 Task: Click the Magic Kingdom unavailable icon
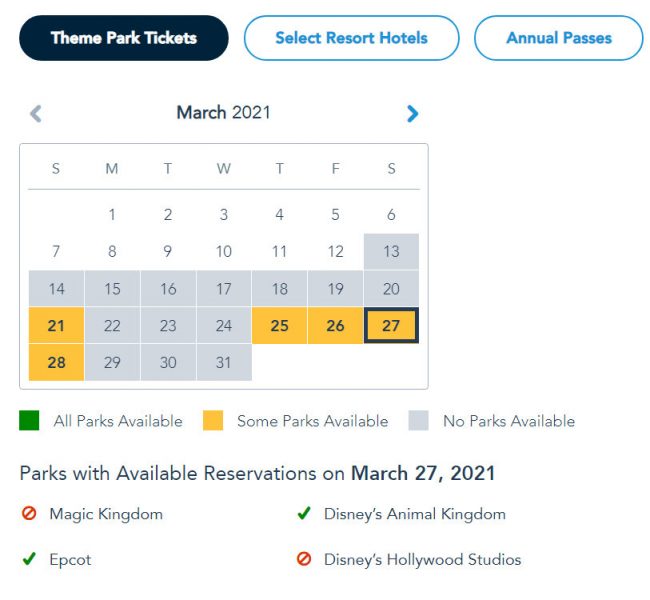pos(29,514)
